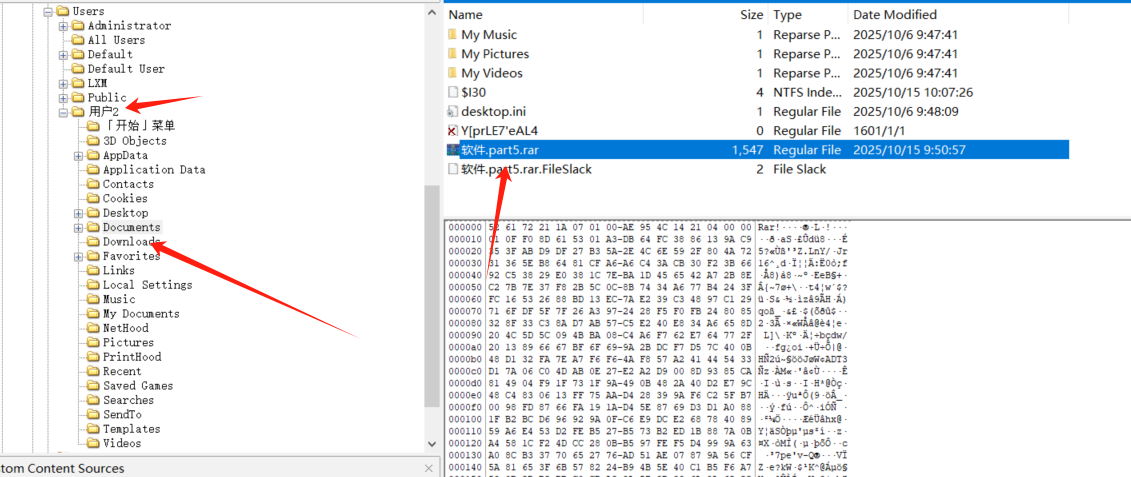Close the Custom Content Sources panel

coord(430,468)
